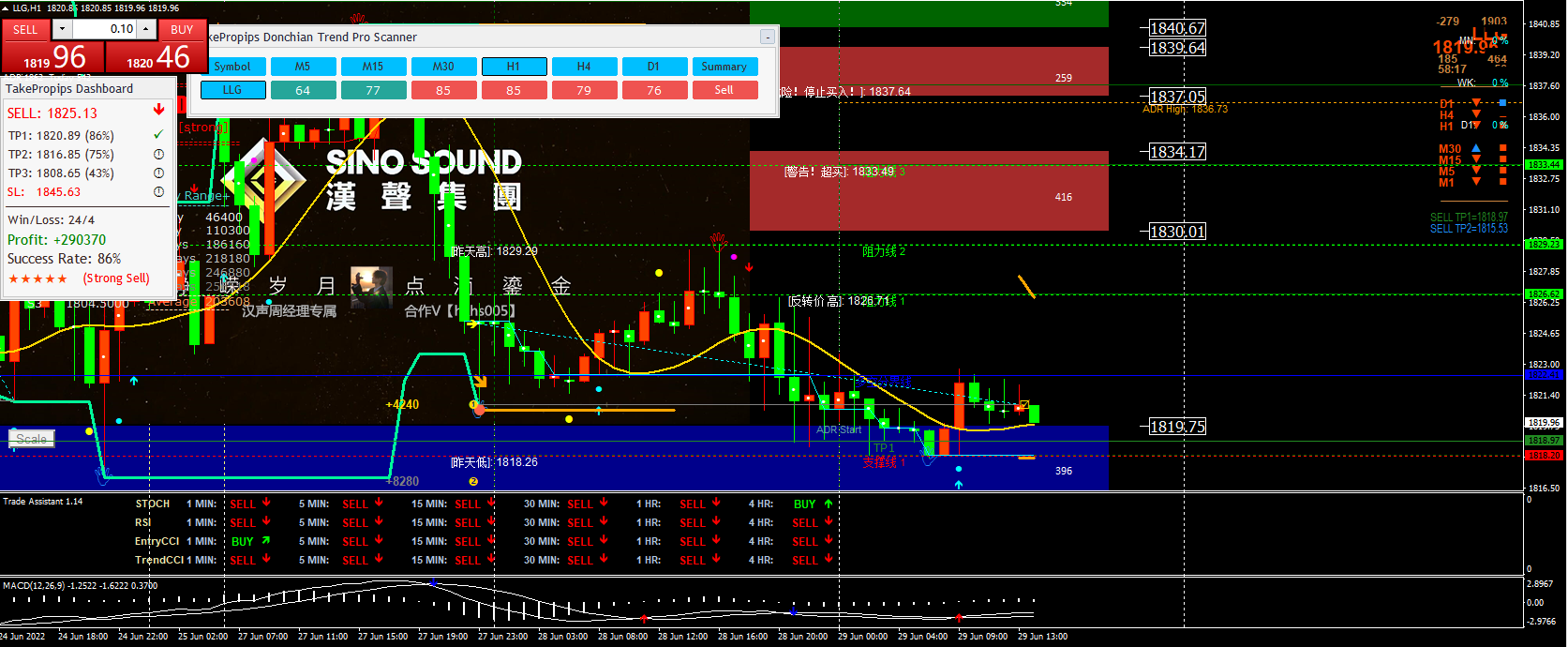The image size is (1568, 647).
Task: Click the green checkmark next to TP1
Action: click(158, 135)
